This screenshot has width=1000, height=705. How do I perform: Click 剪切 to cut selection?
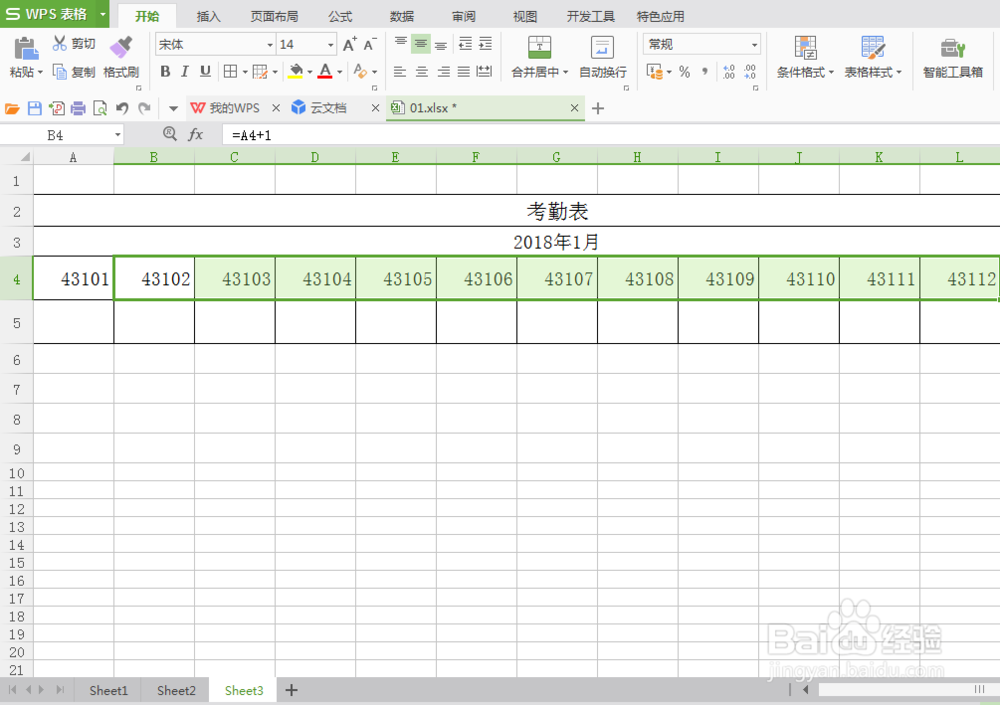tap(72, 44)
